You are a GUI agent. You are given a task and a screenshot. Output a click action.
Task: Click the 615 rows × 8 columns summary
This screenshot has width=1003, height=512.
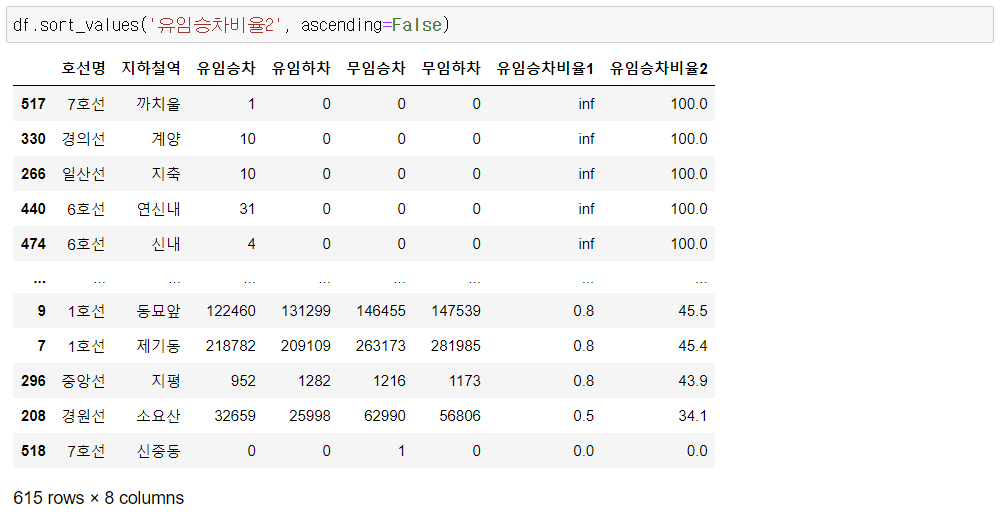[x=99, y=498]
